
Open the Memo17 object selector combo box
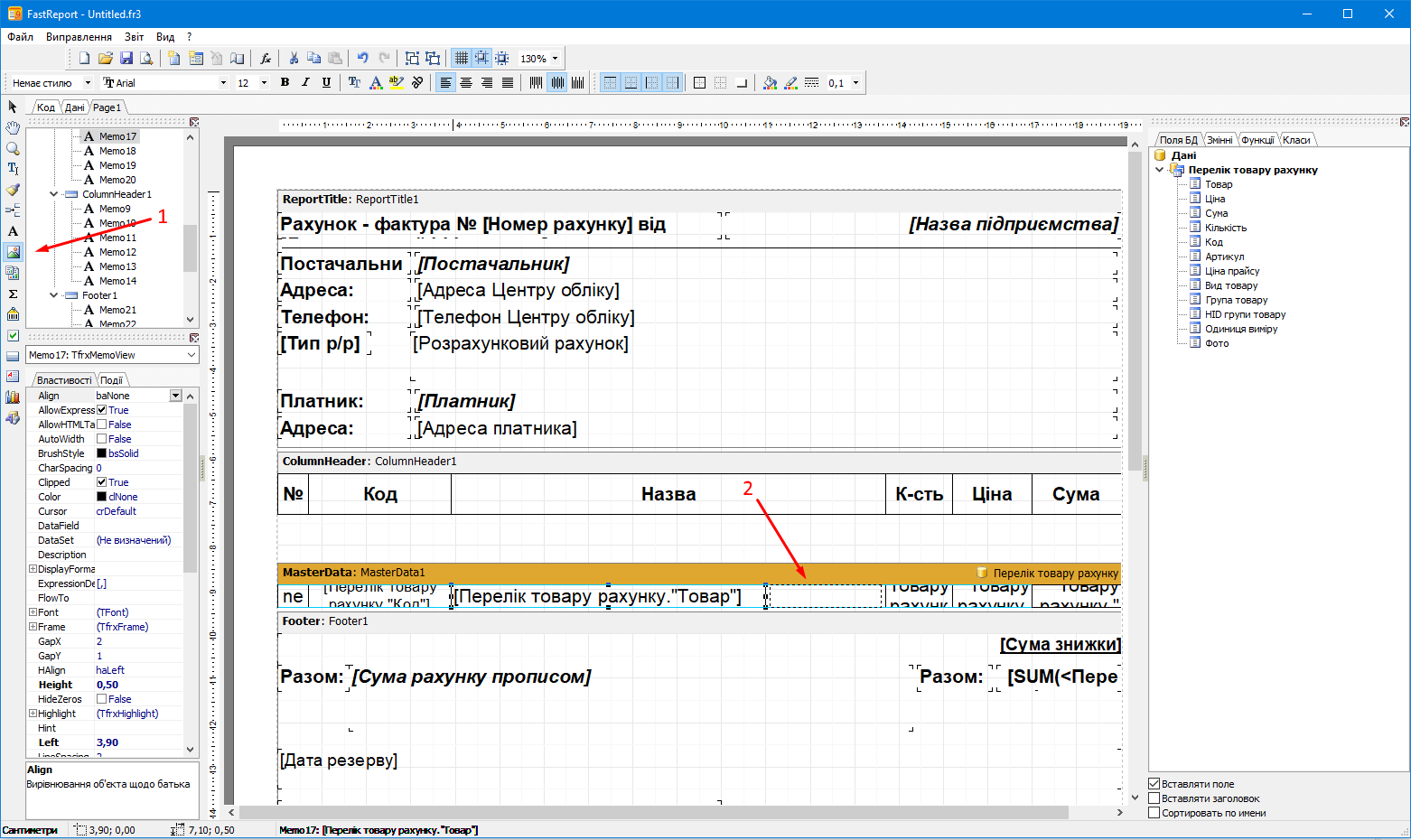tap(191, 355)
